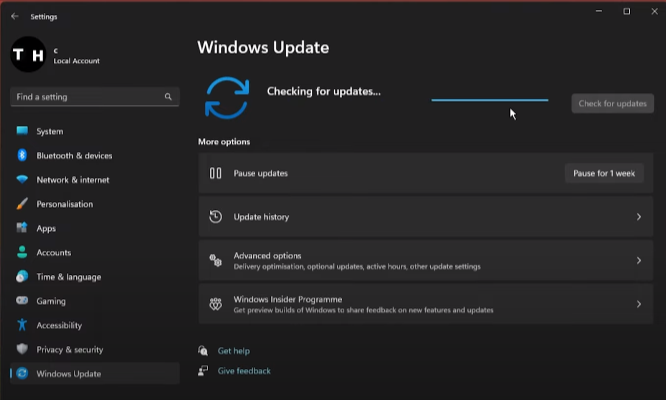Click the Advanced options gears icon
Image resolution: width=666 pixels, height=400 pixels.
tap(215, 260)
